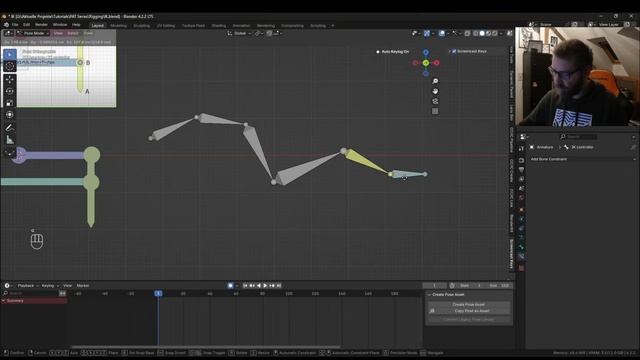The height and width of the screenshot is (360, 640).
Task: Open the Render menu
Action: (41, 25)
